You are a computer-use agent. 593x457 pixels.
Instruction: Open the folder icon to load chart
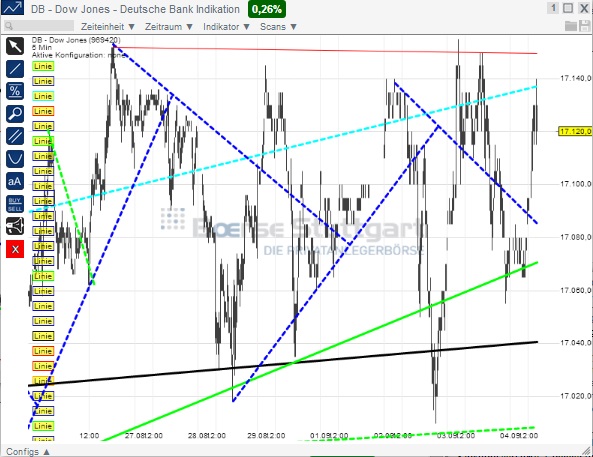[571, 26]
